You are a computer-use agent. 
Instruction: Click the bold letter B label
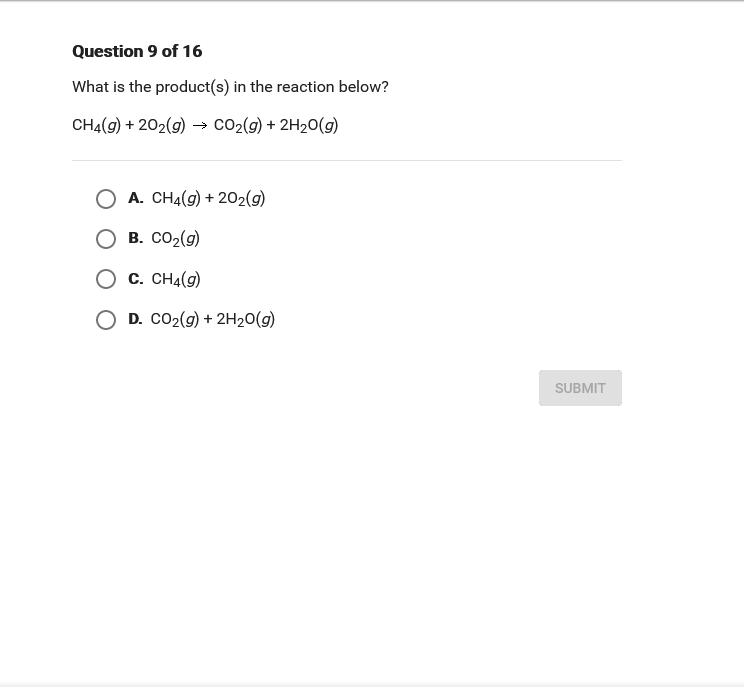(x=135, y=238)
